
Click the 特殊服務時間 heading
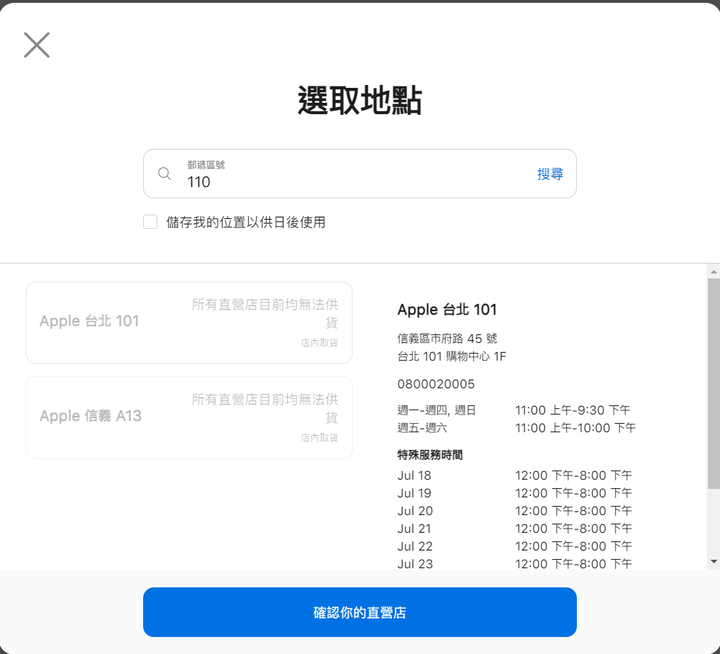click(430, 455)
